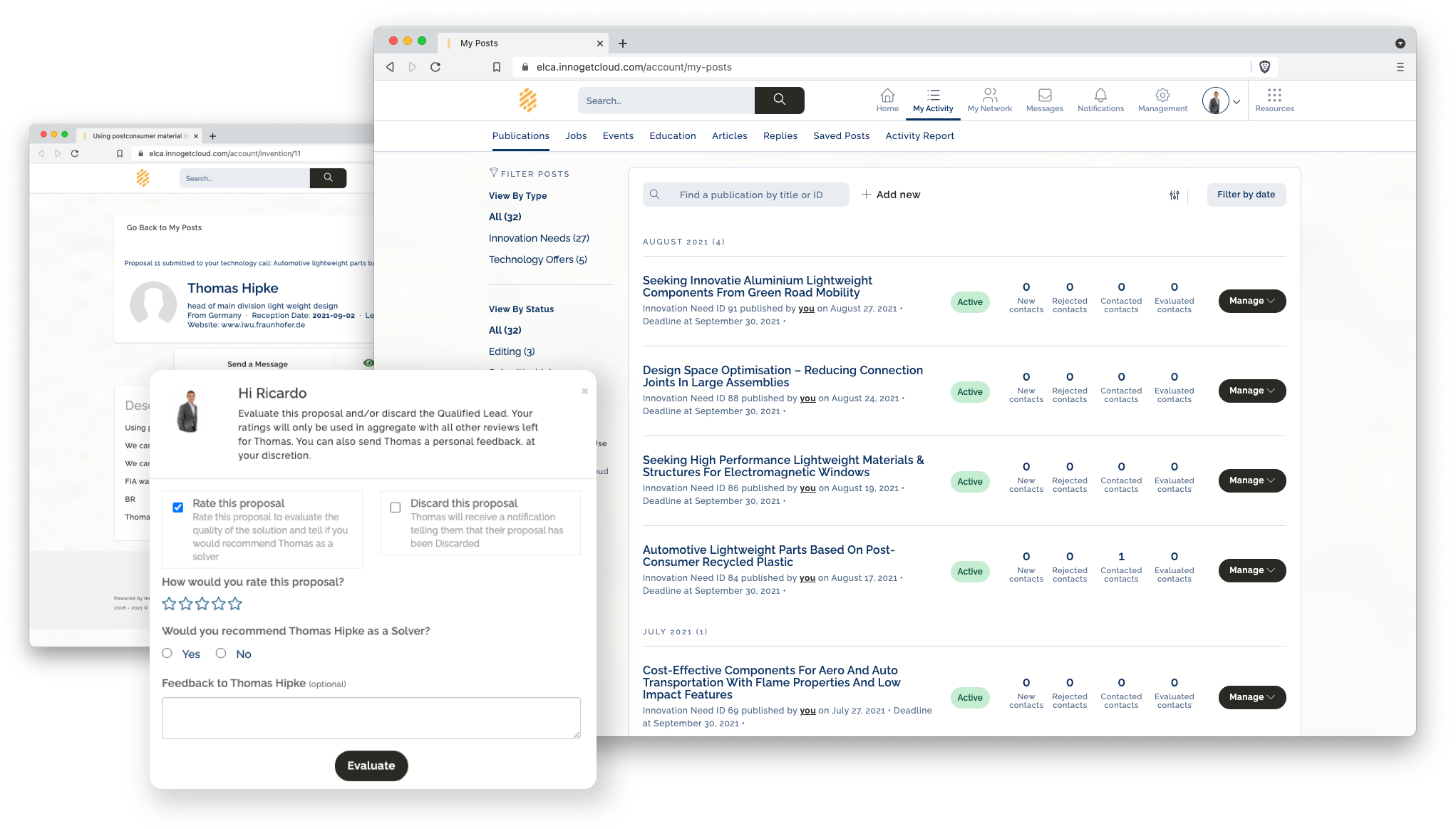Click filter sliders icon beside Filter by date
The width and height of the screenshot is (1456, 829).
pyautogui.click(x=1174, y=195)
